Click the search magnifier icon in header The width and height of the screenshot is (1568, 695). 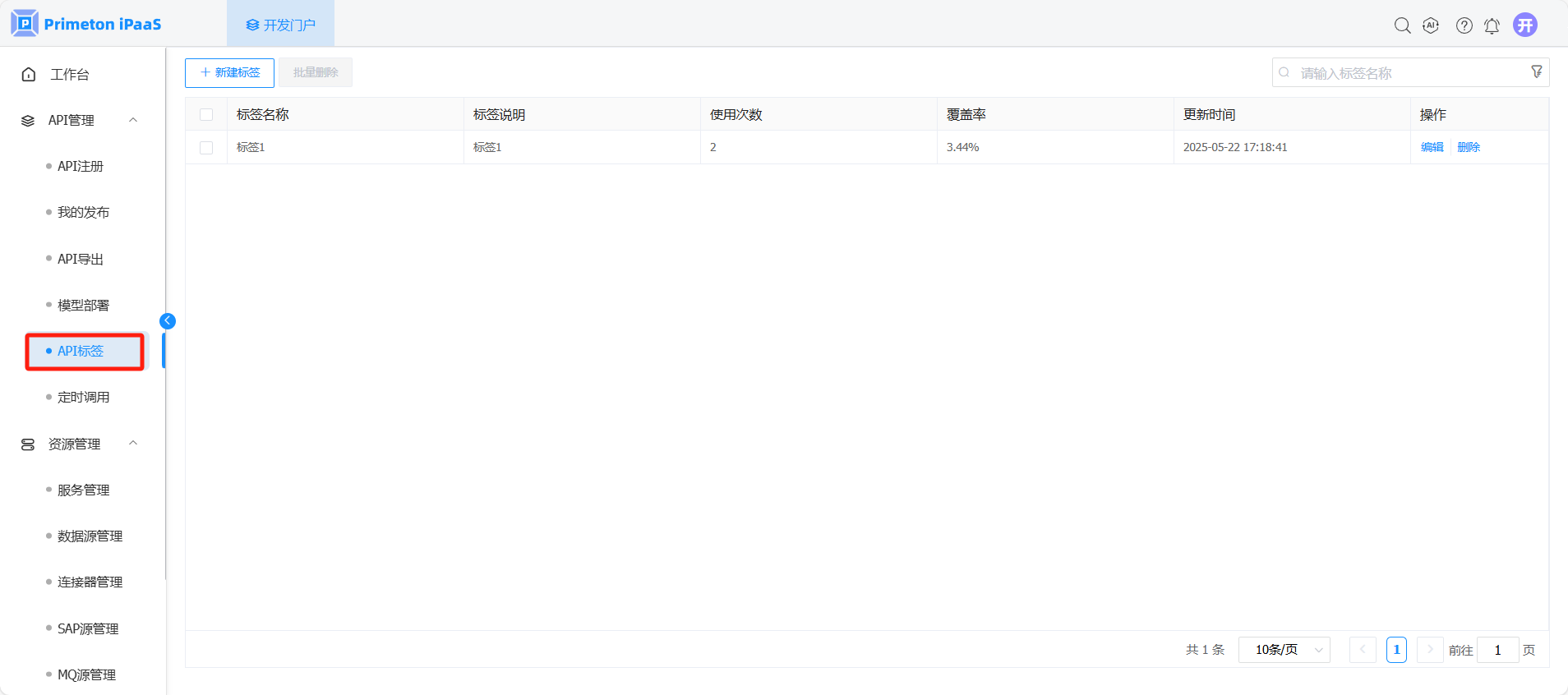pos(1402,25)
